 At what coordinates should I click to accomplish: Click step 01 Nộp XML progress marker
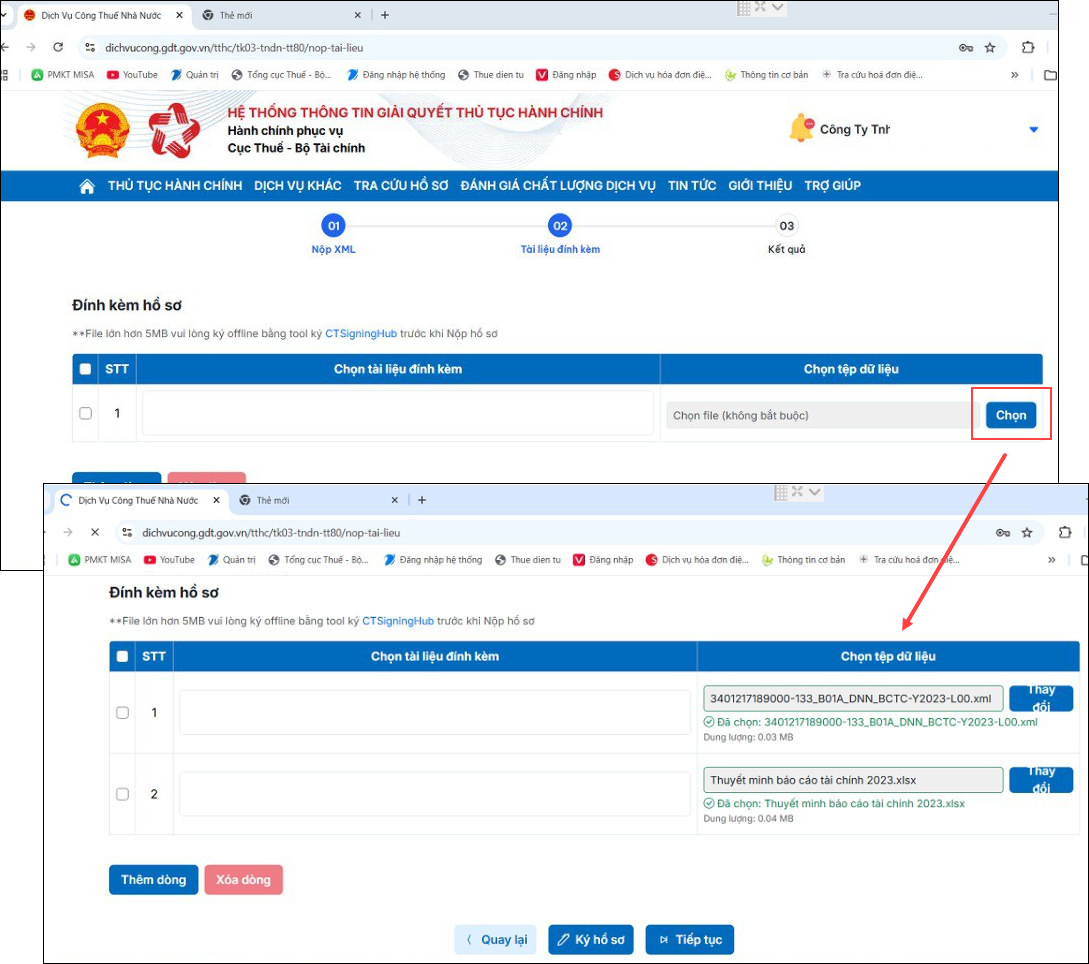coord(334,226)
